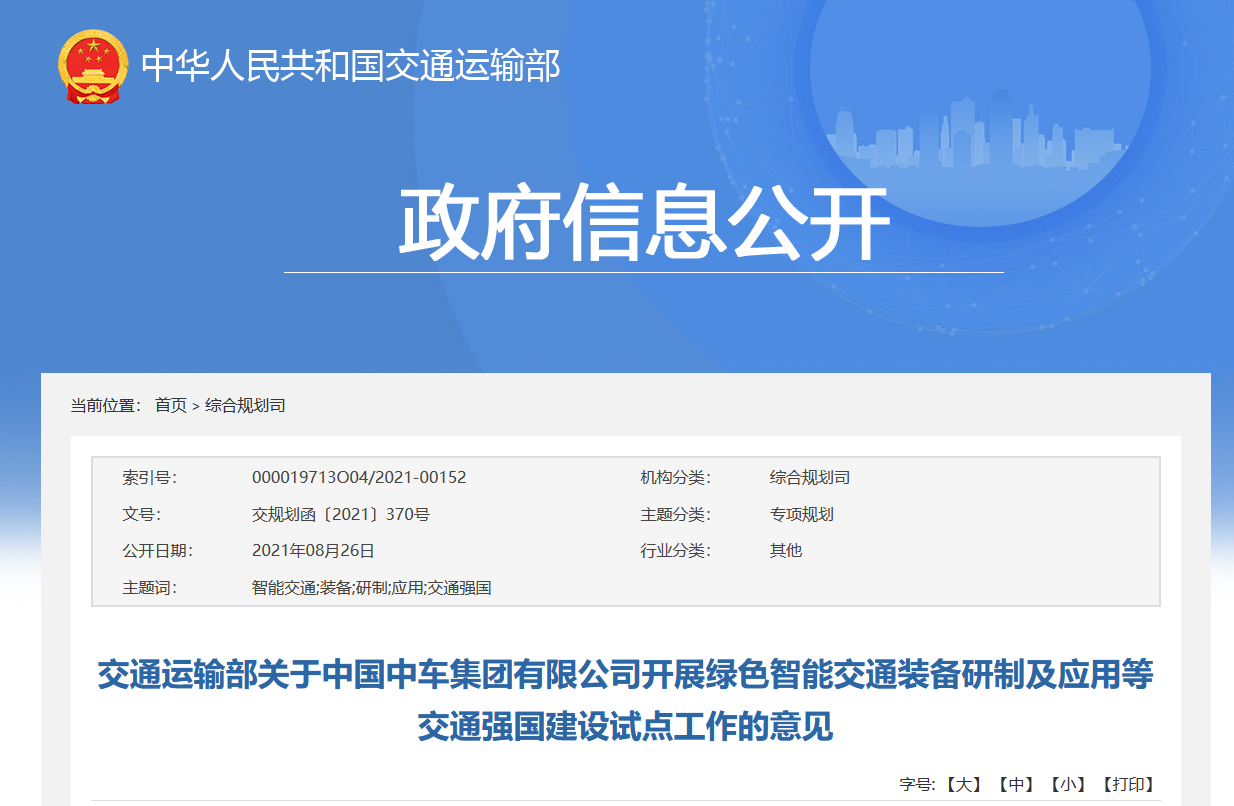
Task: Click the national emblem logo
Action: point(93,66)
